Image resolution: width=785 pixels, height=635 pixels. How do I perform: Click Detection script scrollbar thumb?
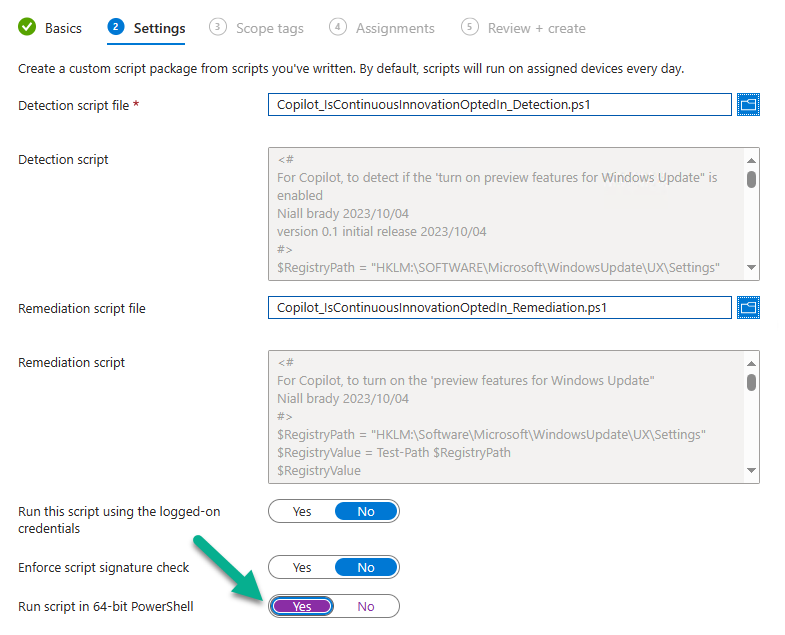point(751,179)
